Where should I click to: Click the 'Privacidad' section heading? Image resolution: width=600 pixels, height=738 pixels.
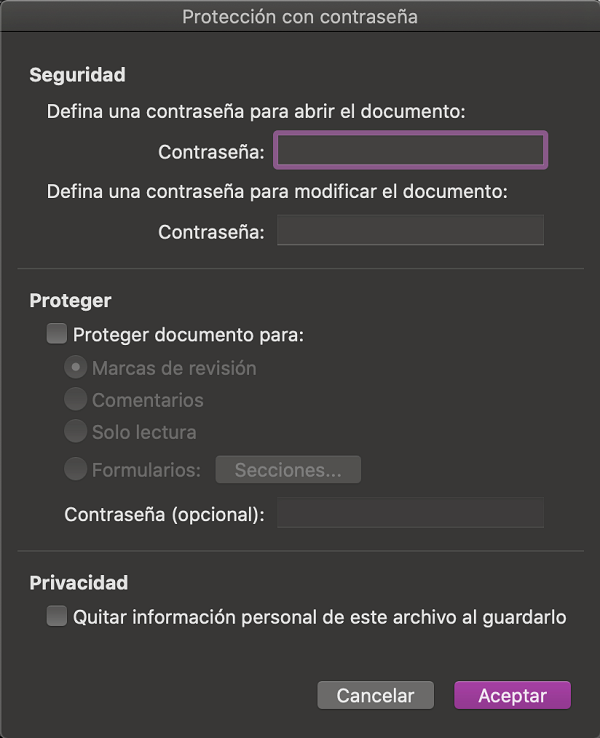78,583
